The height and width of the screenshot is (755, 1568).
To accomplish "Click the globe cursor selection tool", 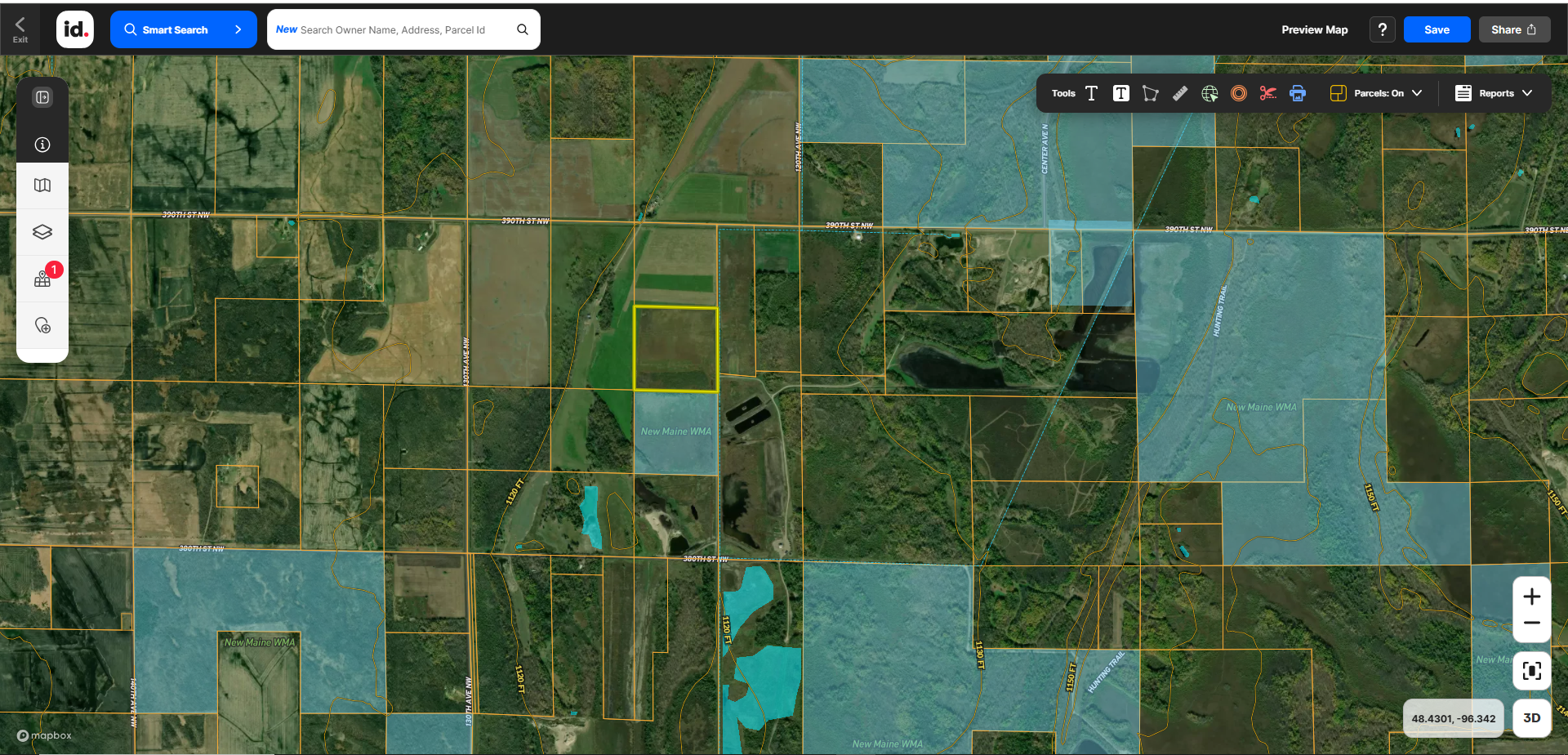I will point(1209,93).
